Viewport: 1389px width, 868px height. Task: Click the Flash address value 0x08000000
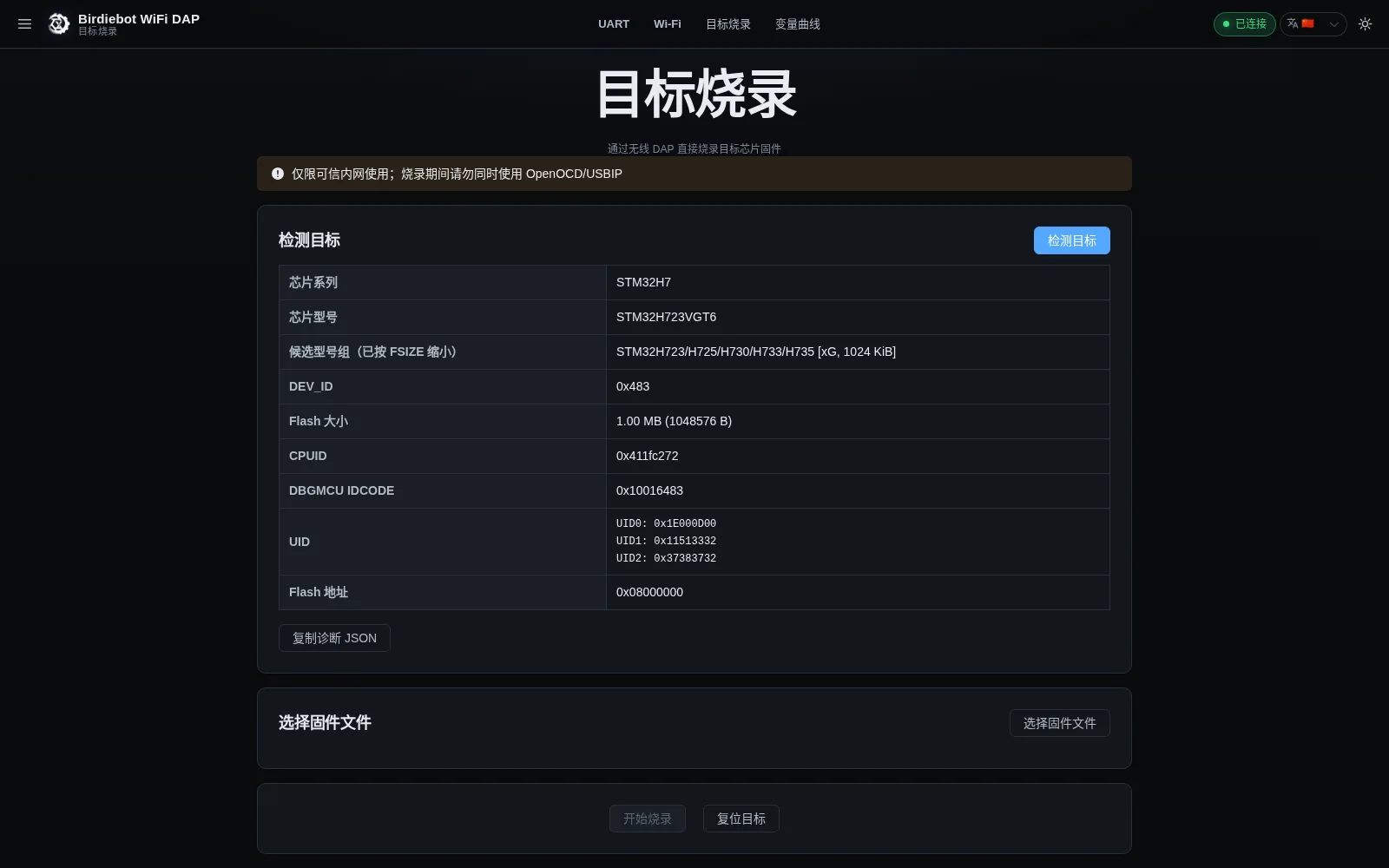pyautogui.click(x=649, y=592)
